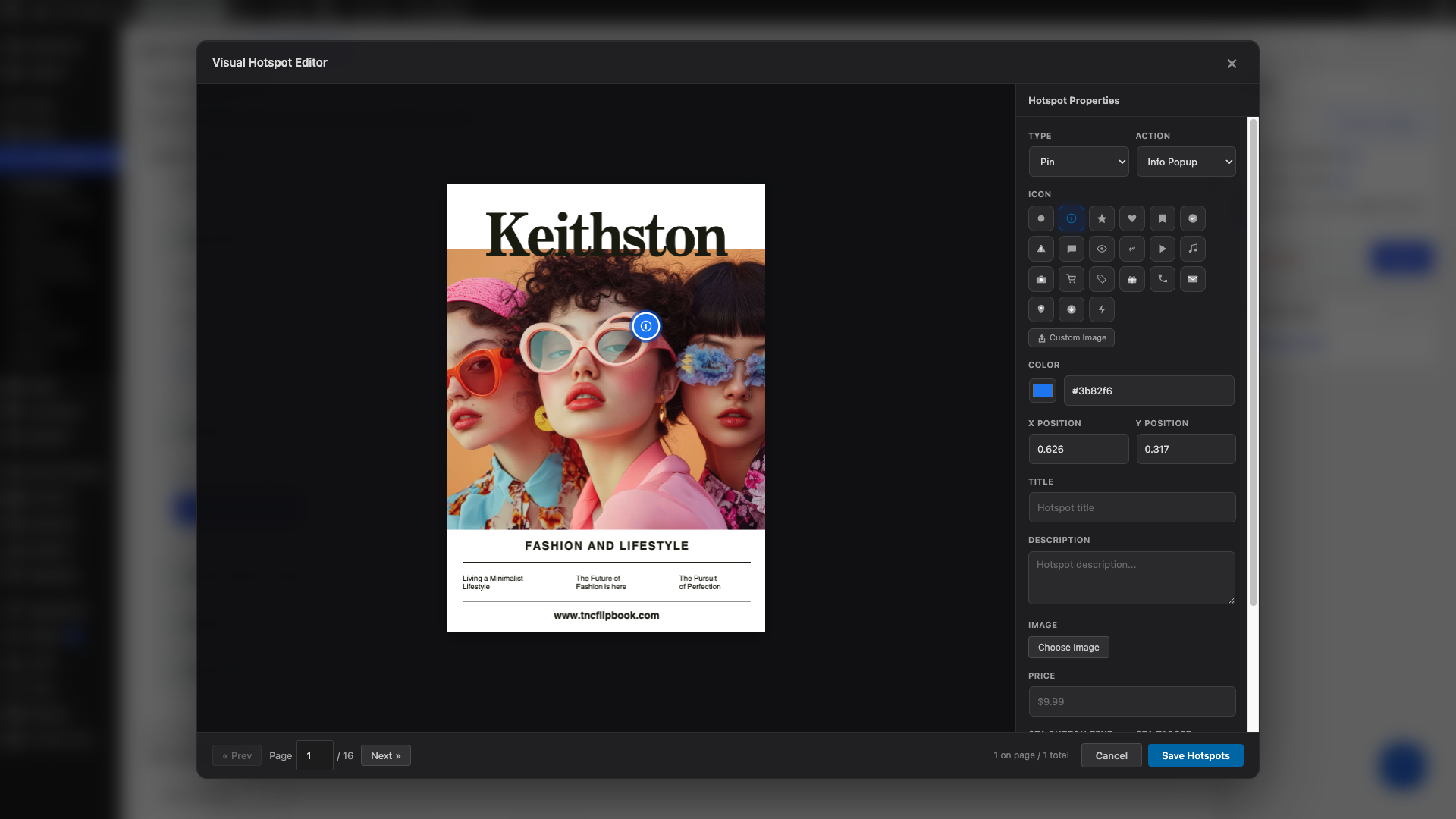Select the warning triangle hotspot icon
The width and height of the screenshot is (1456, 819).
point(1041,249)
